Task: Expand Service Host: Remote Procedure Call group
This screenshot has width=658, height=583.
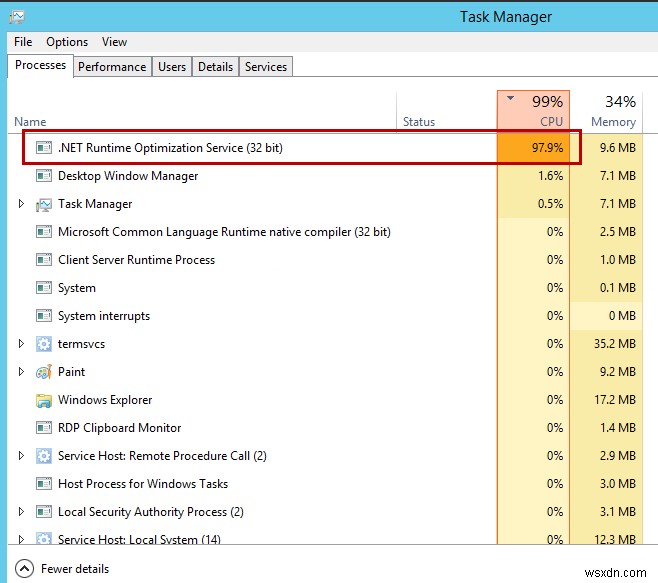Action: coord(22,456)
